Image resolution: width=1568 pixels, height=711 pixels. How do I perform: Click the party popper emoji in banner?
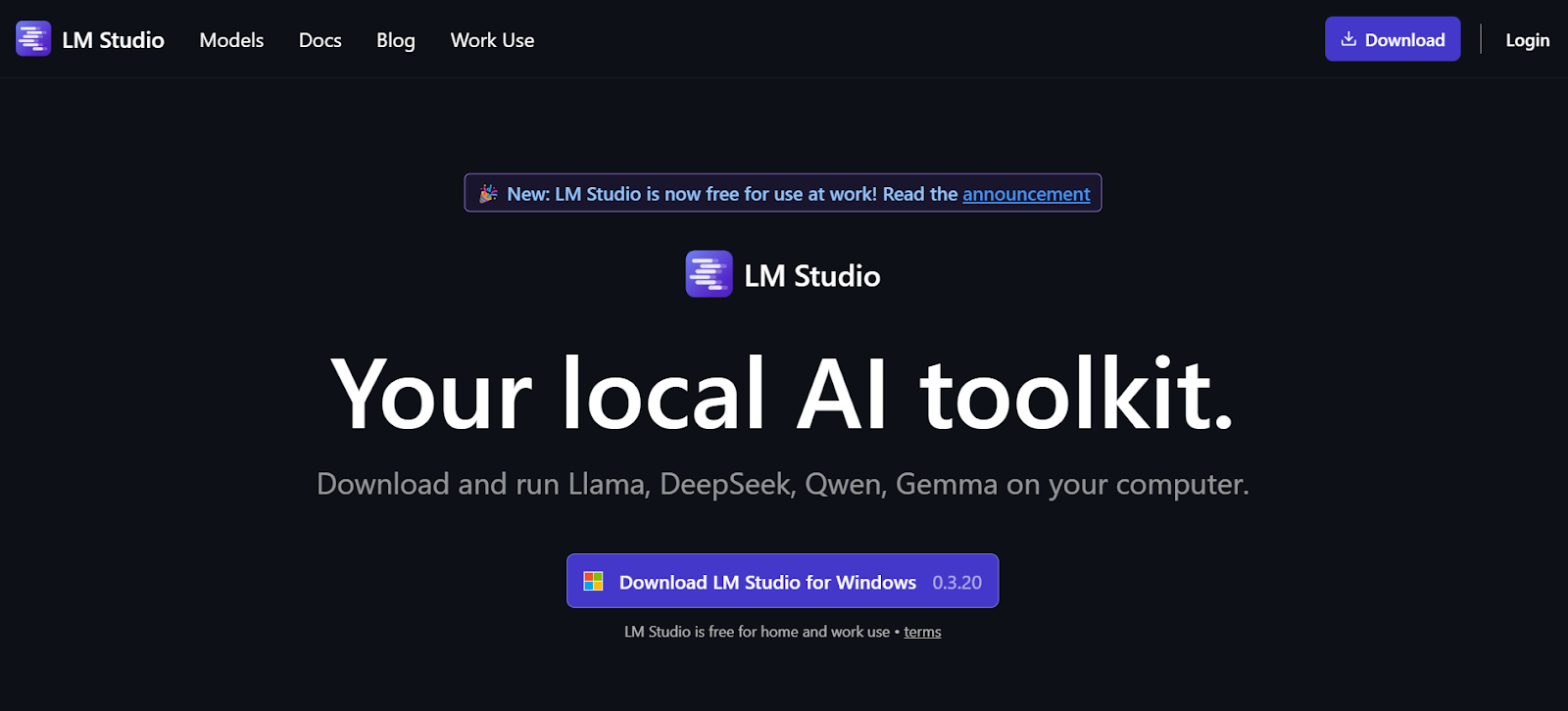488,194
